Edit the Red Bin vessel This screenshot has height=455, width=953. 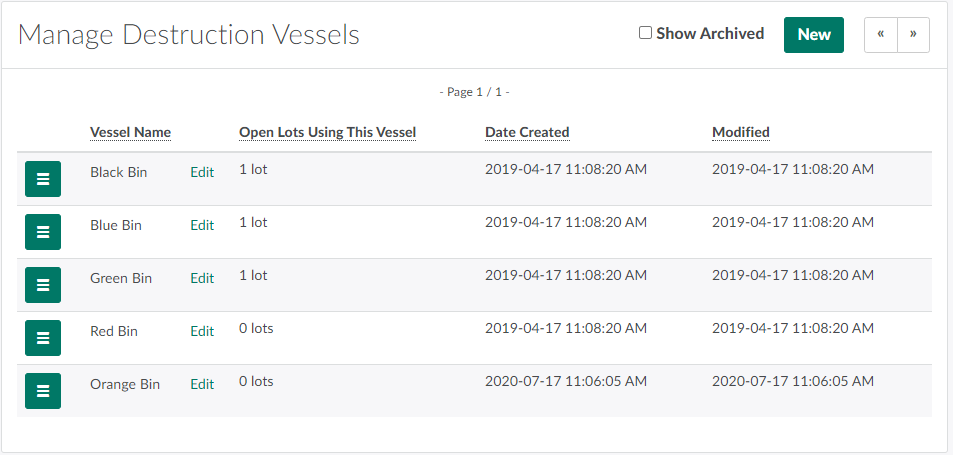[202, 331]
